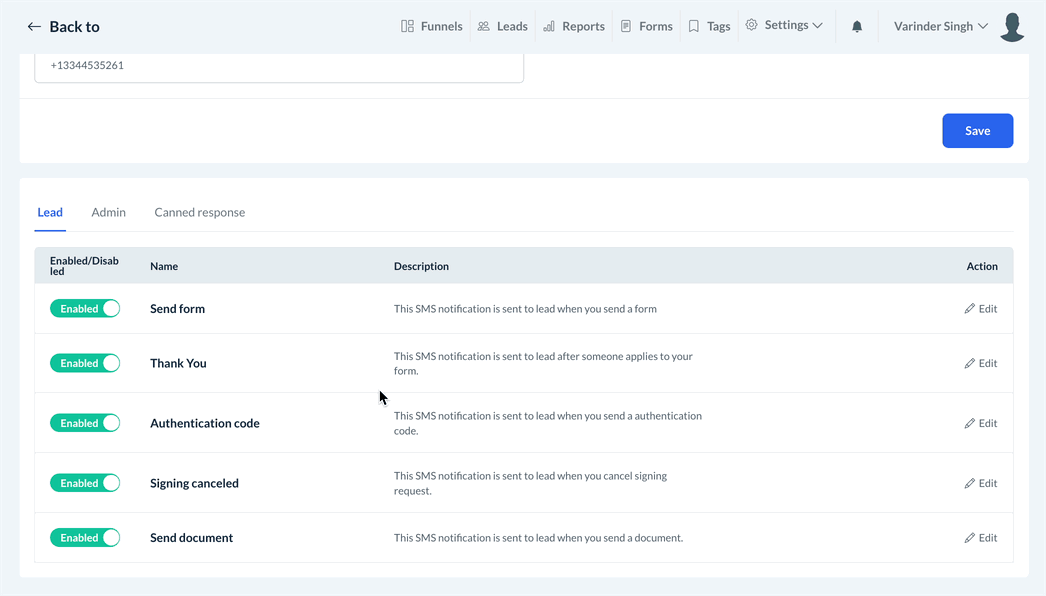Disable the Send form SMS toggle
Screen dimensions: 1046x596
pos(85,309)
